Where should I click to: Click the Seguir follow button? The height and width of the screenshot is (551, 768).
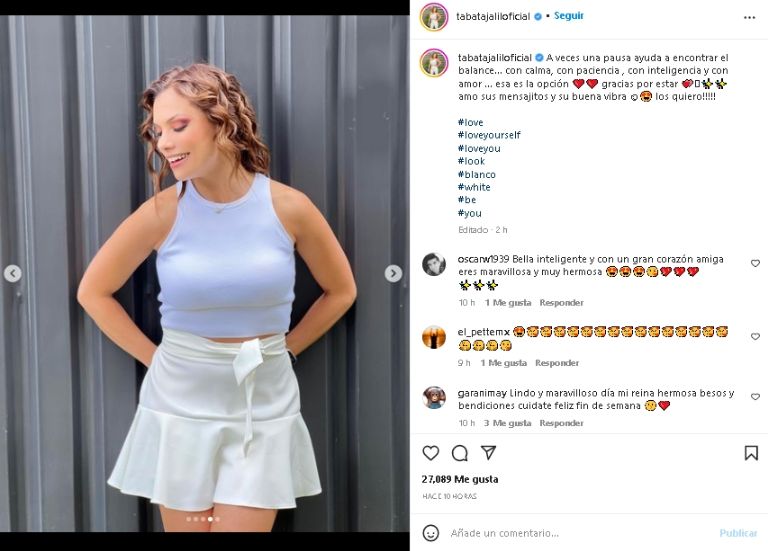coord(569,16)
